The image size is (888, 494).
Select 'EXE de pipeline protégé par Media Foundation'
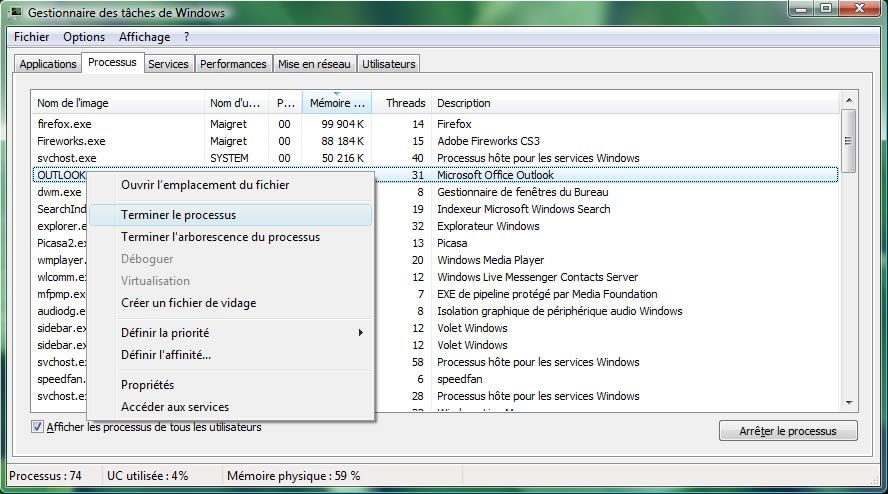(x=547, y=294)
